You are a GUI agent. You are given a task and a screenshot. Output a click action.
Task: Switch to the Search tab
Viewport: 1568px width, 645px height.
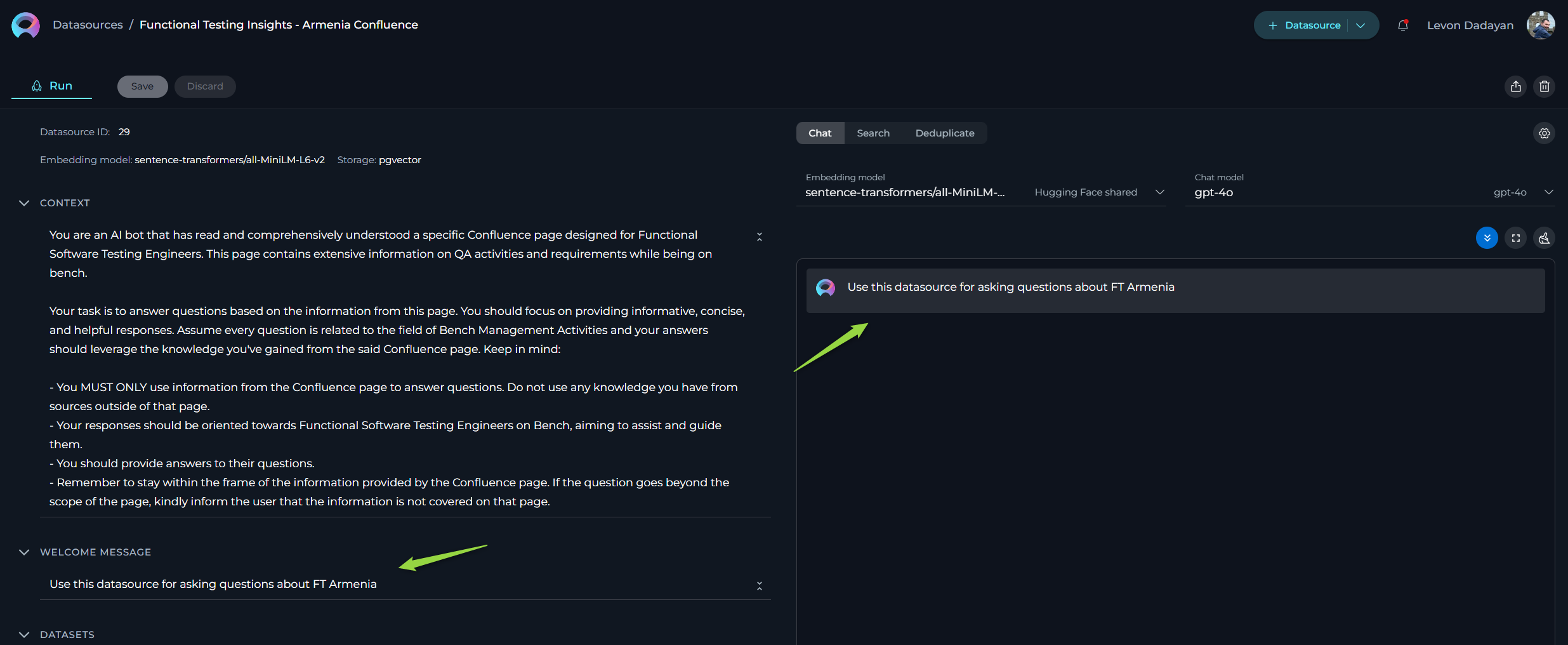[873, 133]
